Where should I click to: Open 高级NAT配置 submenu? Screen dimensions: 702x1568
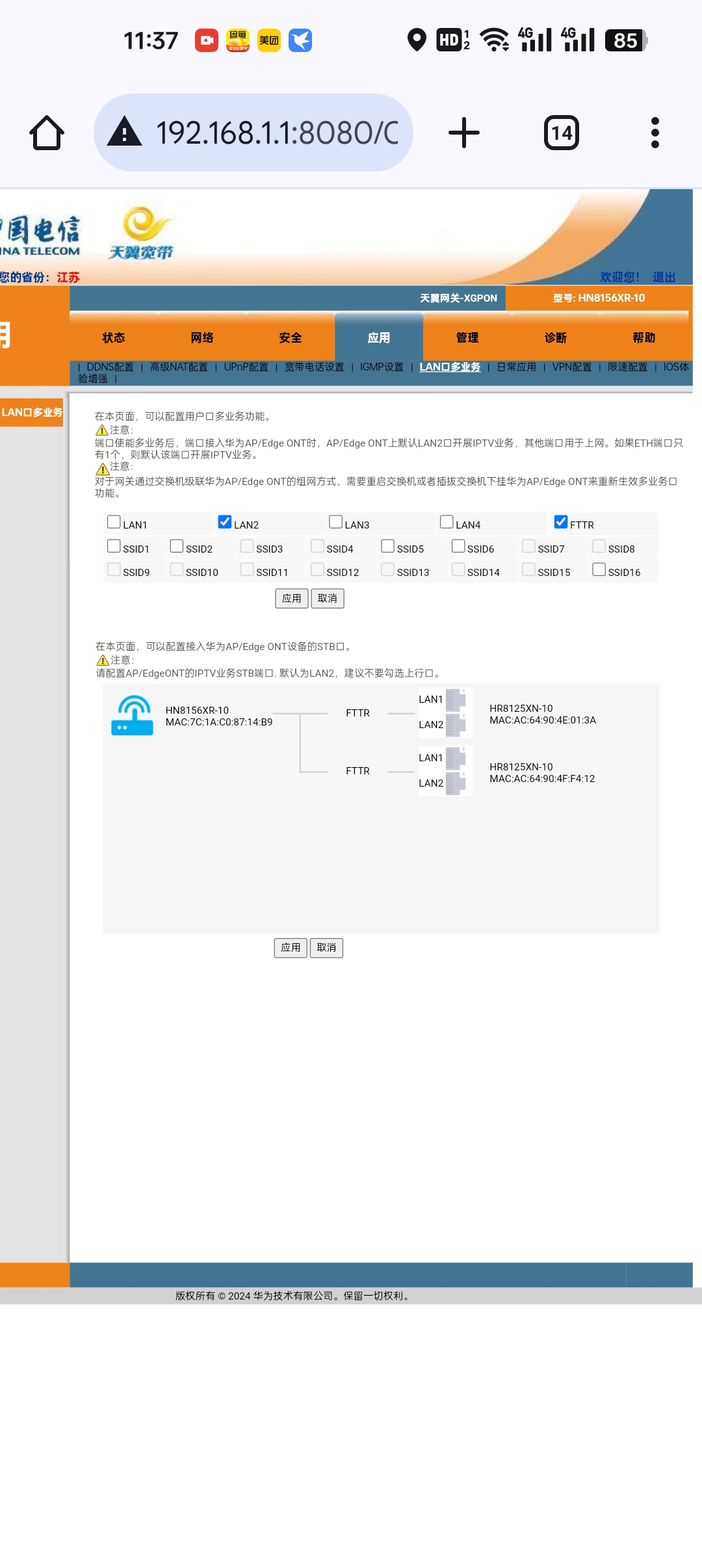pyautogui.click(x=179, y=367)
